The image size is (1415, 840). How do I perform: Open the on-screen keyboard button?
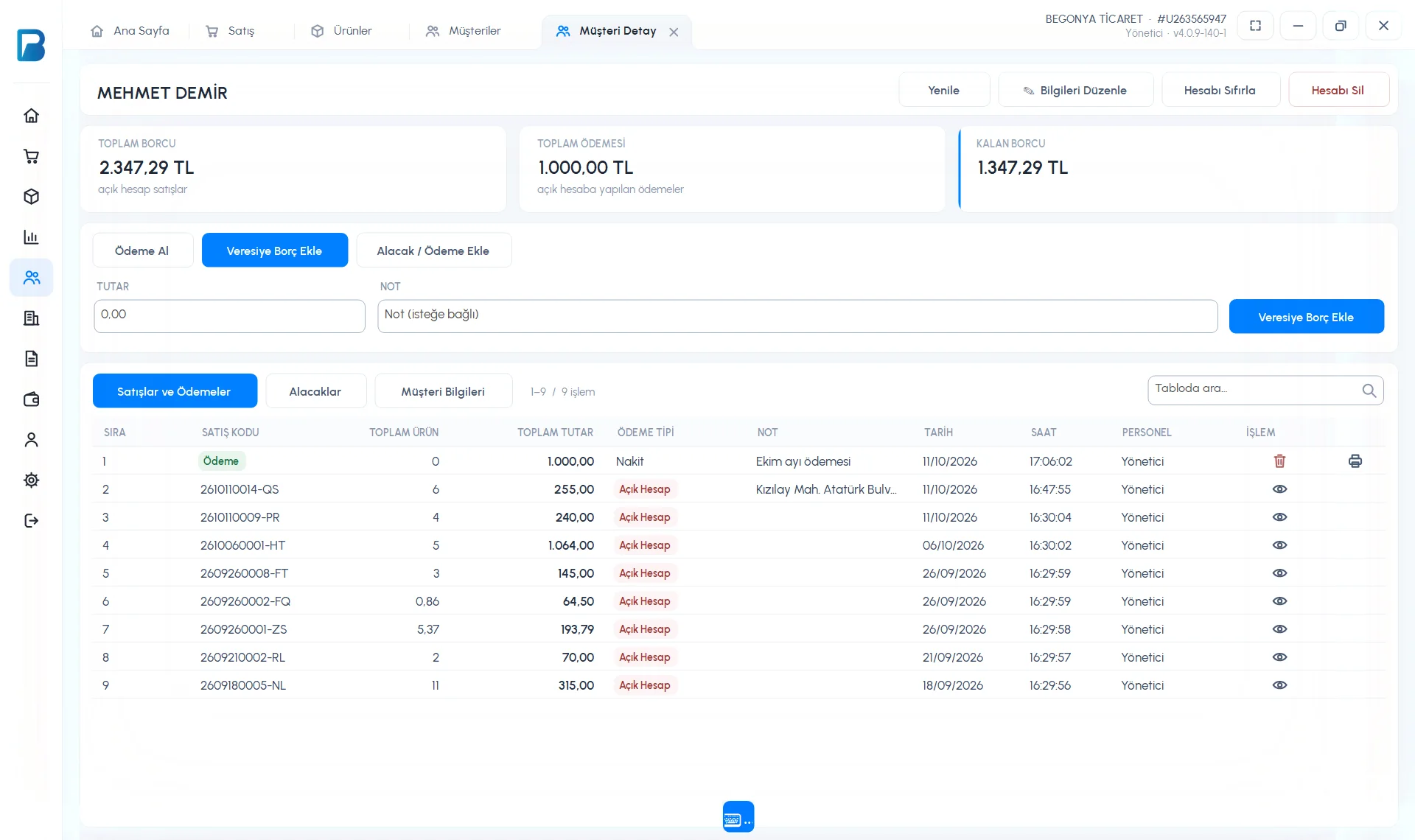click(738, 816)
